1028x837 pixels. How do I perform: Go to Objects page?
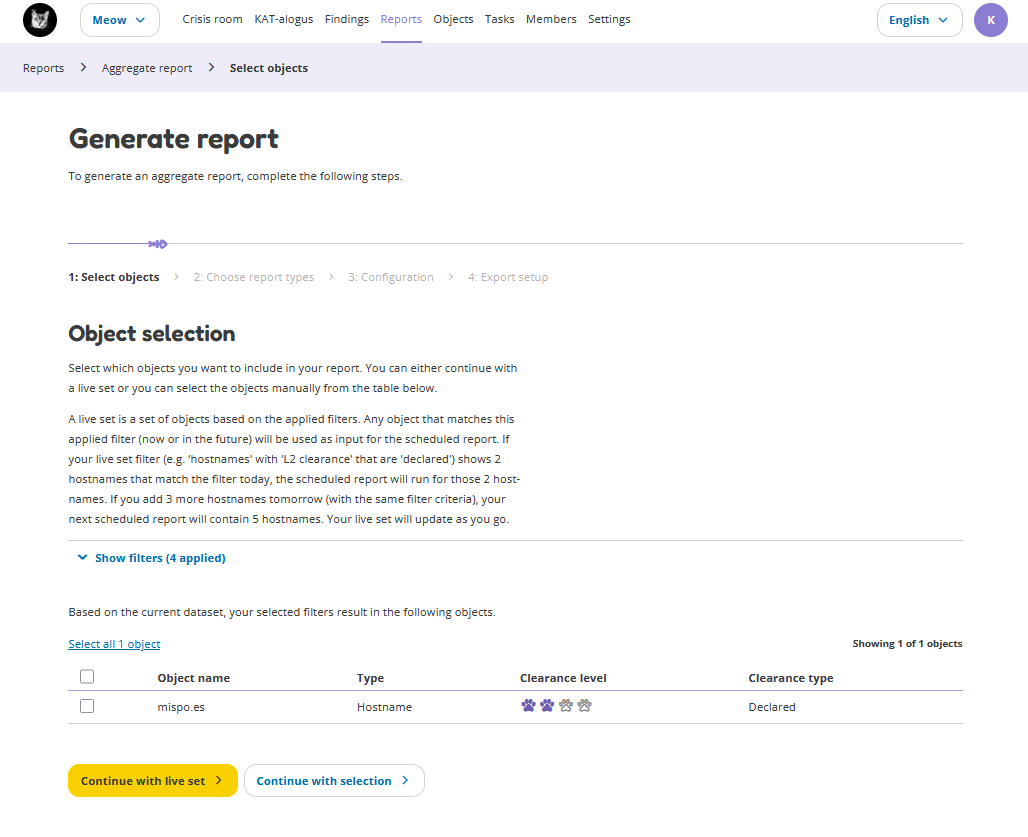453,19
